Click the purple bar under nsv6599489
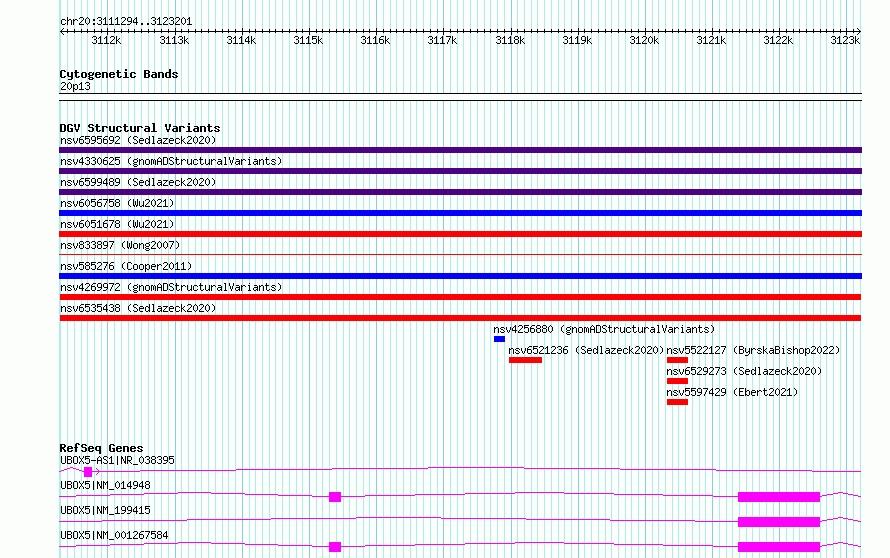The height and width of the screenshot is (558, 890). click(460, 192)
